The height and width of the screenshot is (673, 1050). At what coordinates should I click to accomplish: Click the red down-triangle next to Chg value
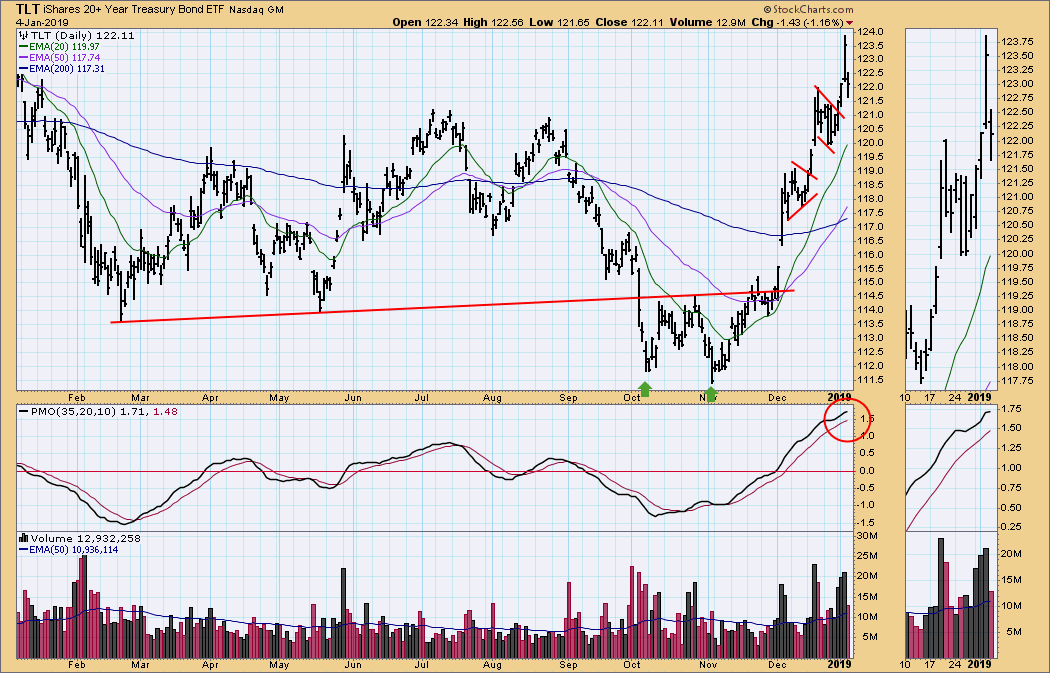[850, 23]
